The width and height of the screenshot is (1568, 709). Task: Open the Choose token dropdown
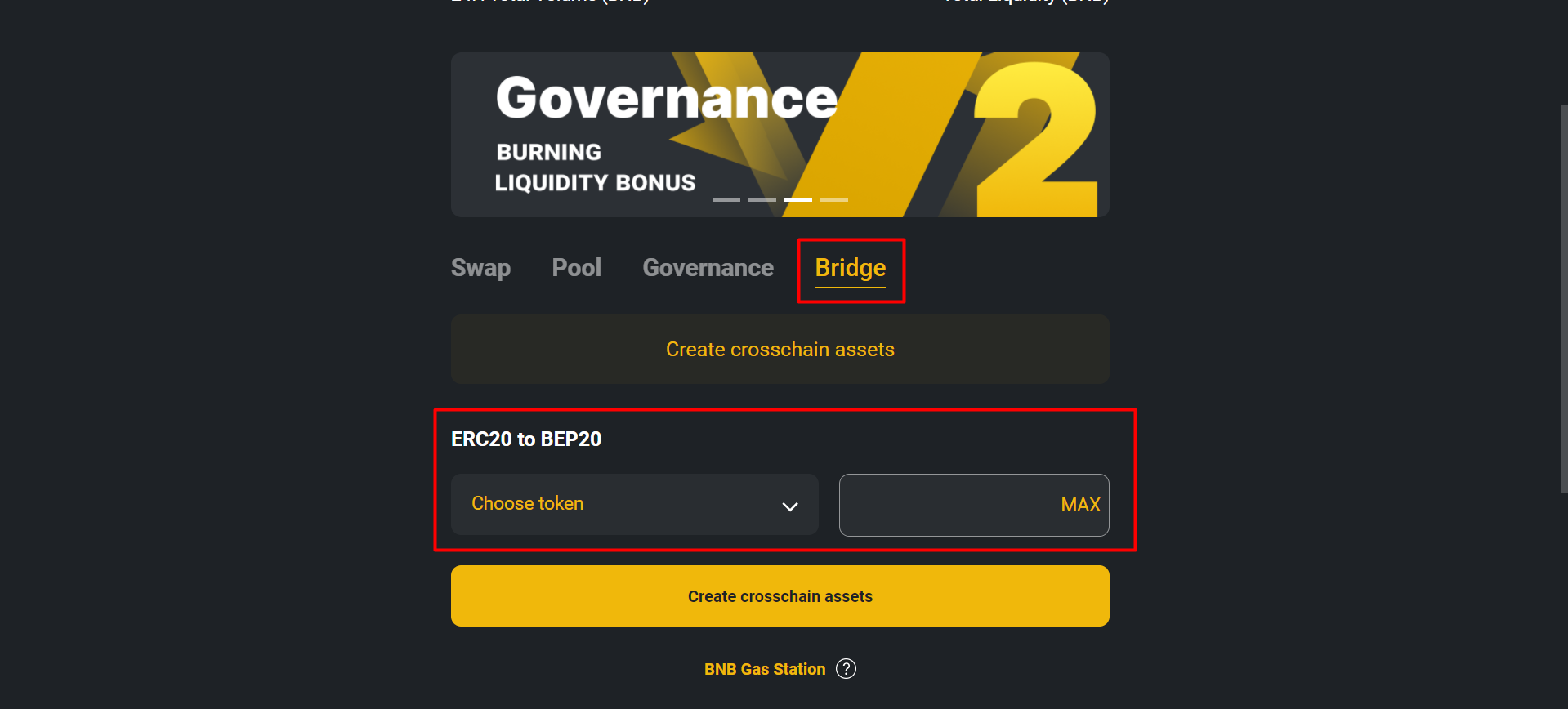click(x=634, y=505)
